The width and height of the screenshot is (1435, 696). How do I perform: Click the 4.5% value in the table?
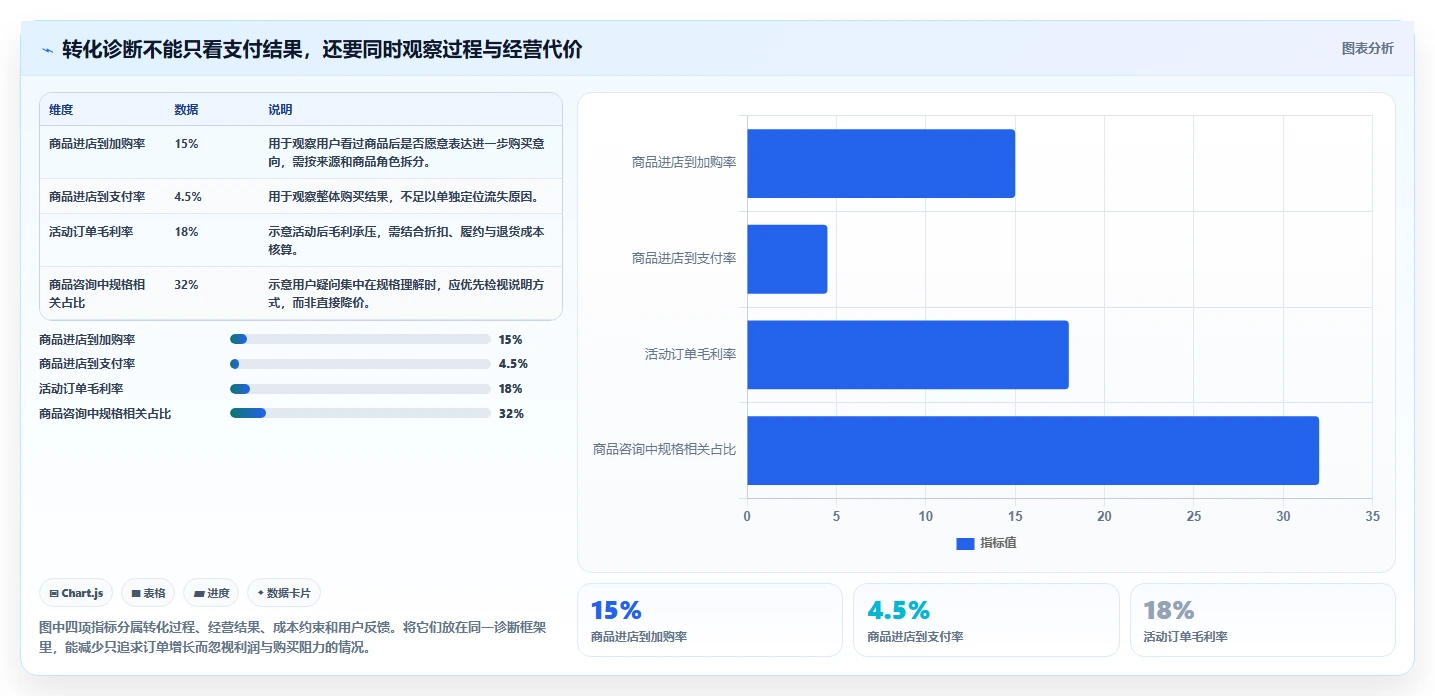tap(188, 197)
